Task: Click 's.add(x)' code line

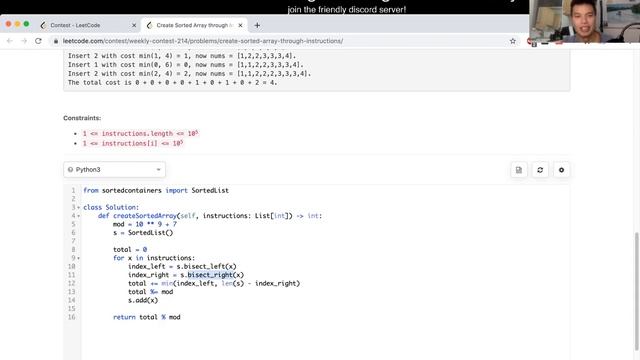Action: tap(143, 300)
